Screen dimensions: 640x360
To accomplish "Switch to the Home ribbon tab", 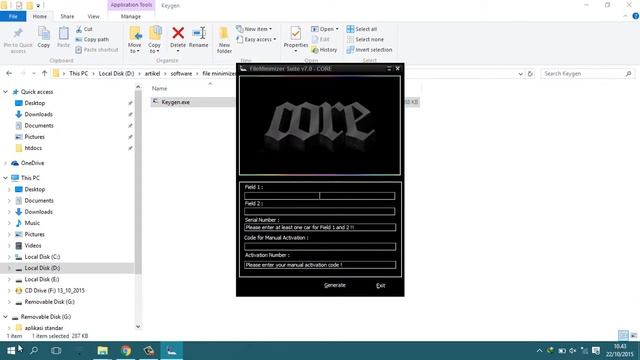I will 40,16.
